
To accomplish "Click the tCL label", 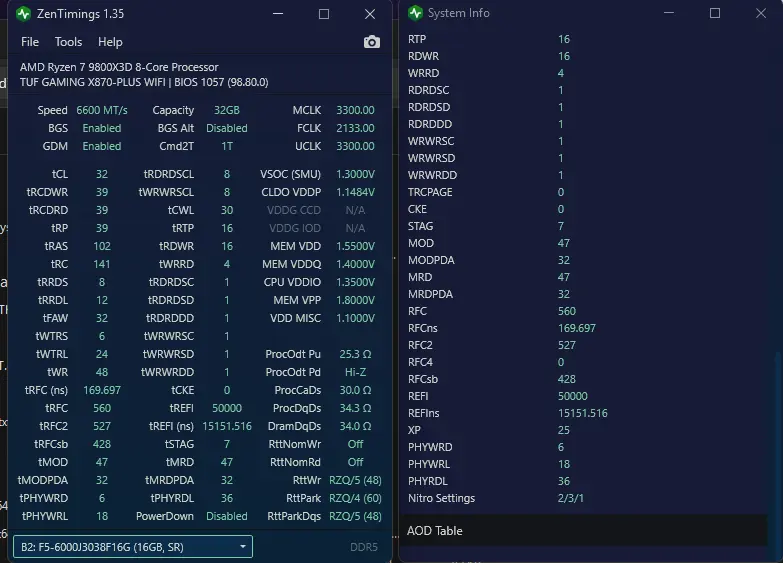I will (x=60, y=174).
